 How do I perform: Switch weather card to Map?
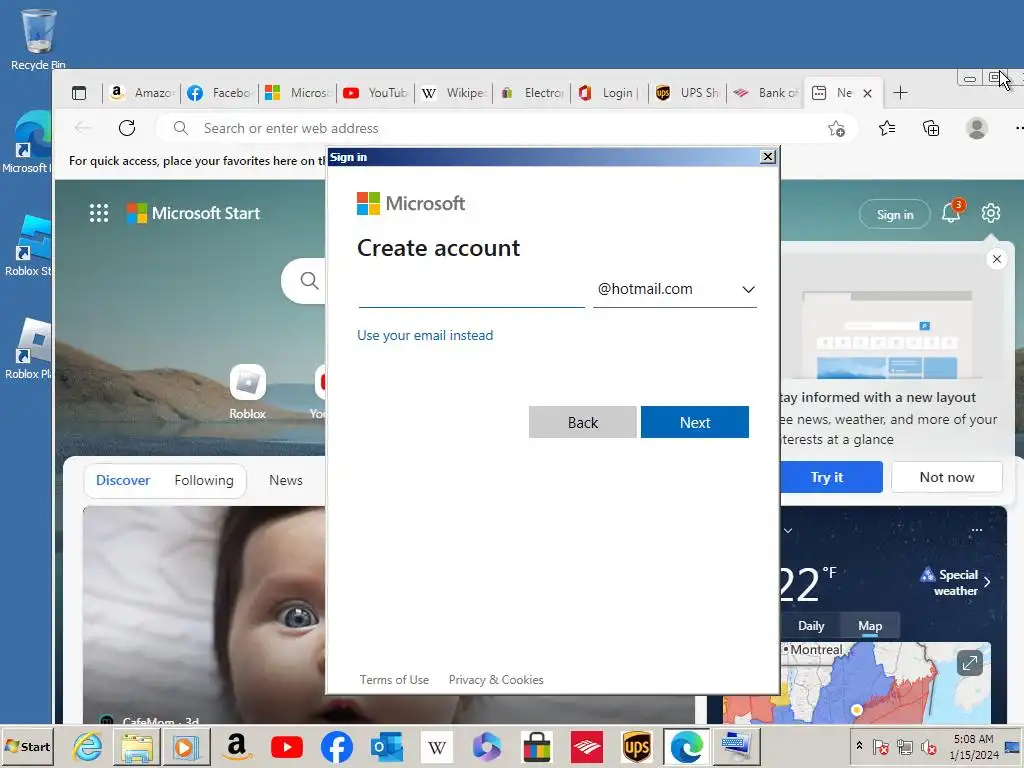(870, 626)
